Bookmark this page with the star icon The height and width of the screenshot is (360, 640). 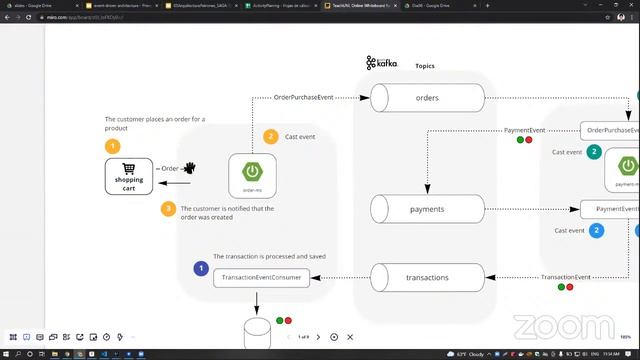607,17
